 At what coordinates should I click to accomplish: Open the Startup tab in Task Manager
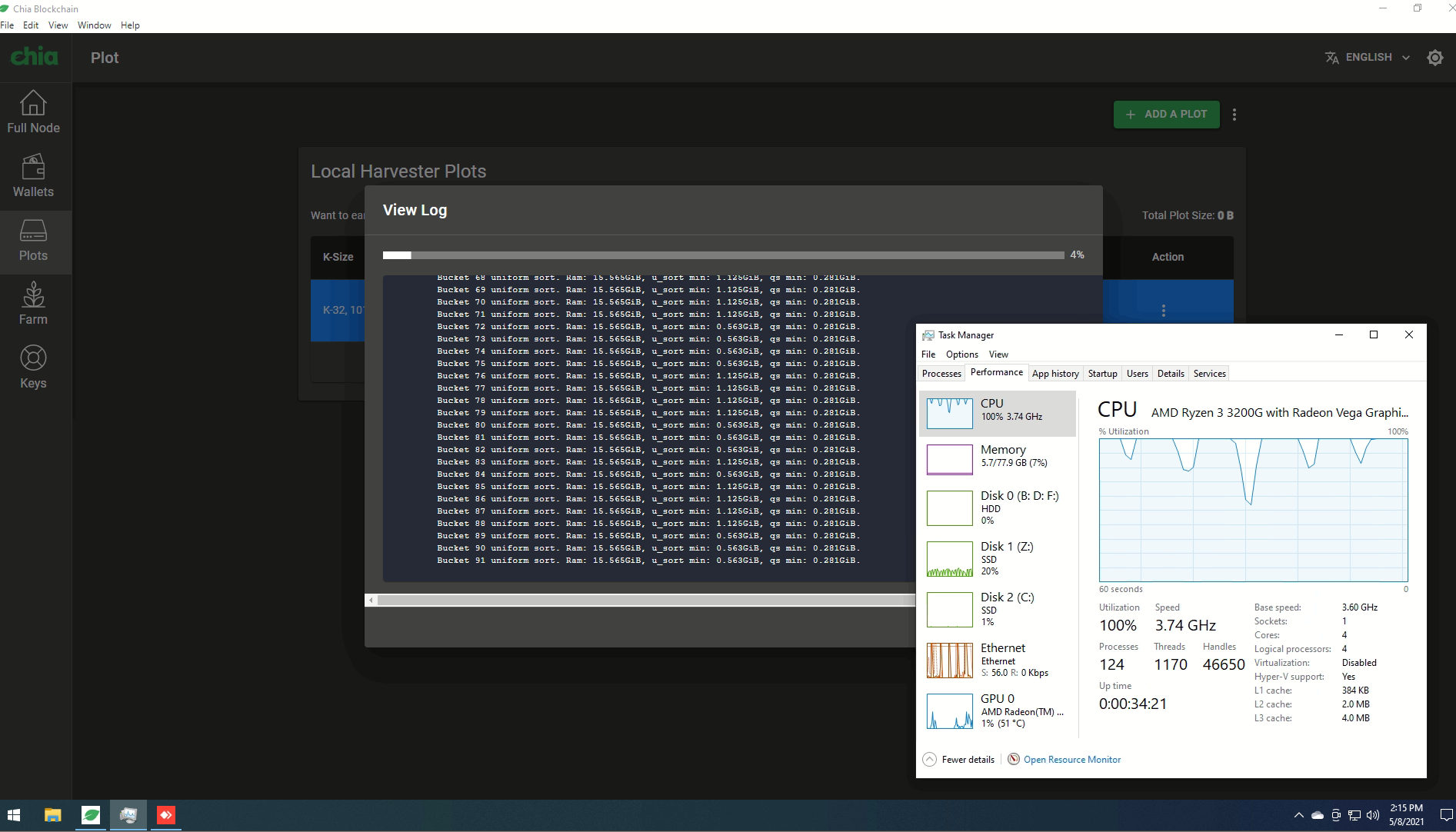click(x=1102, y=374)
